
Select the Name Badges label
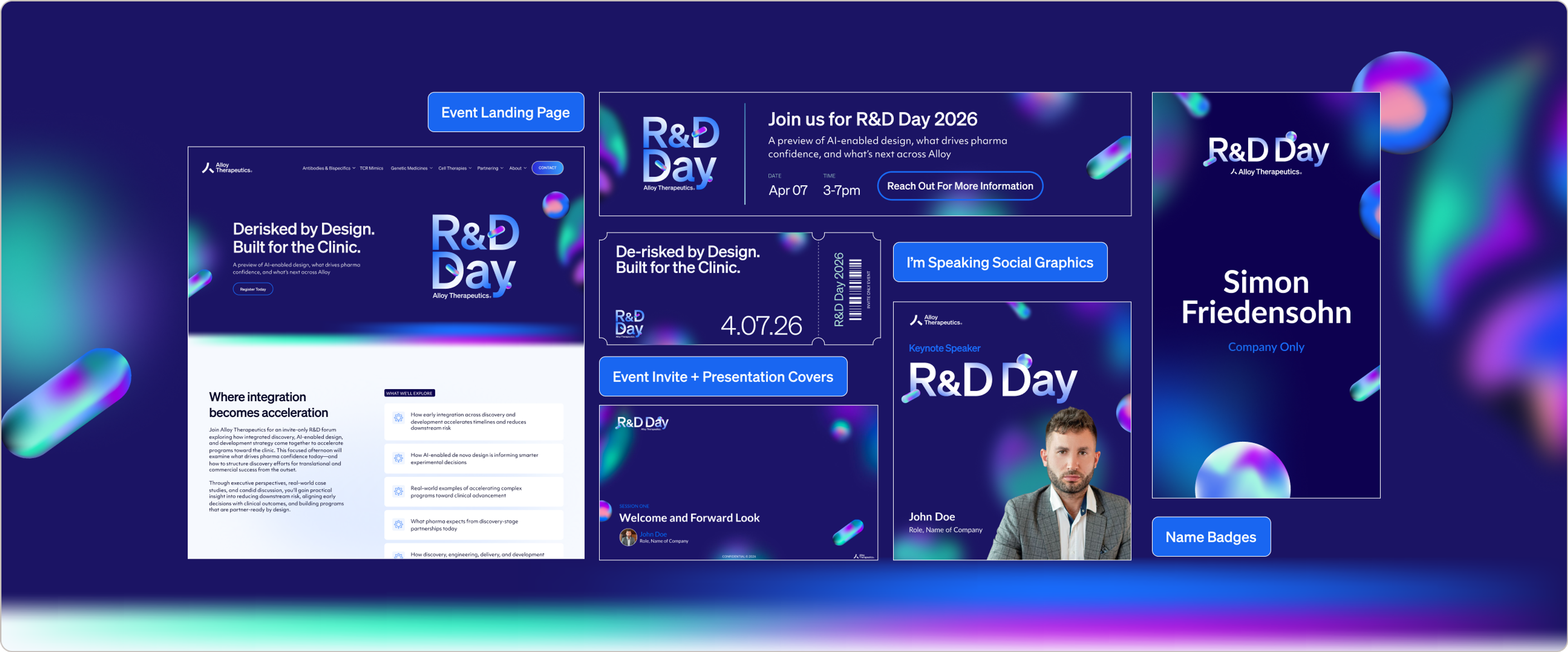(x=1211, y=536)
